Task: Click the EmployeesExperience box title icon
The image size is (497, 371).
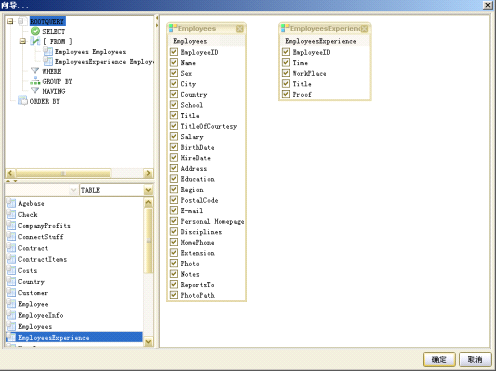Action: tap(285, 28)
